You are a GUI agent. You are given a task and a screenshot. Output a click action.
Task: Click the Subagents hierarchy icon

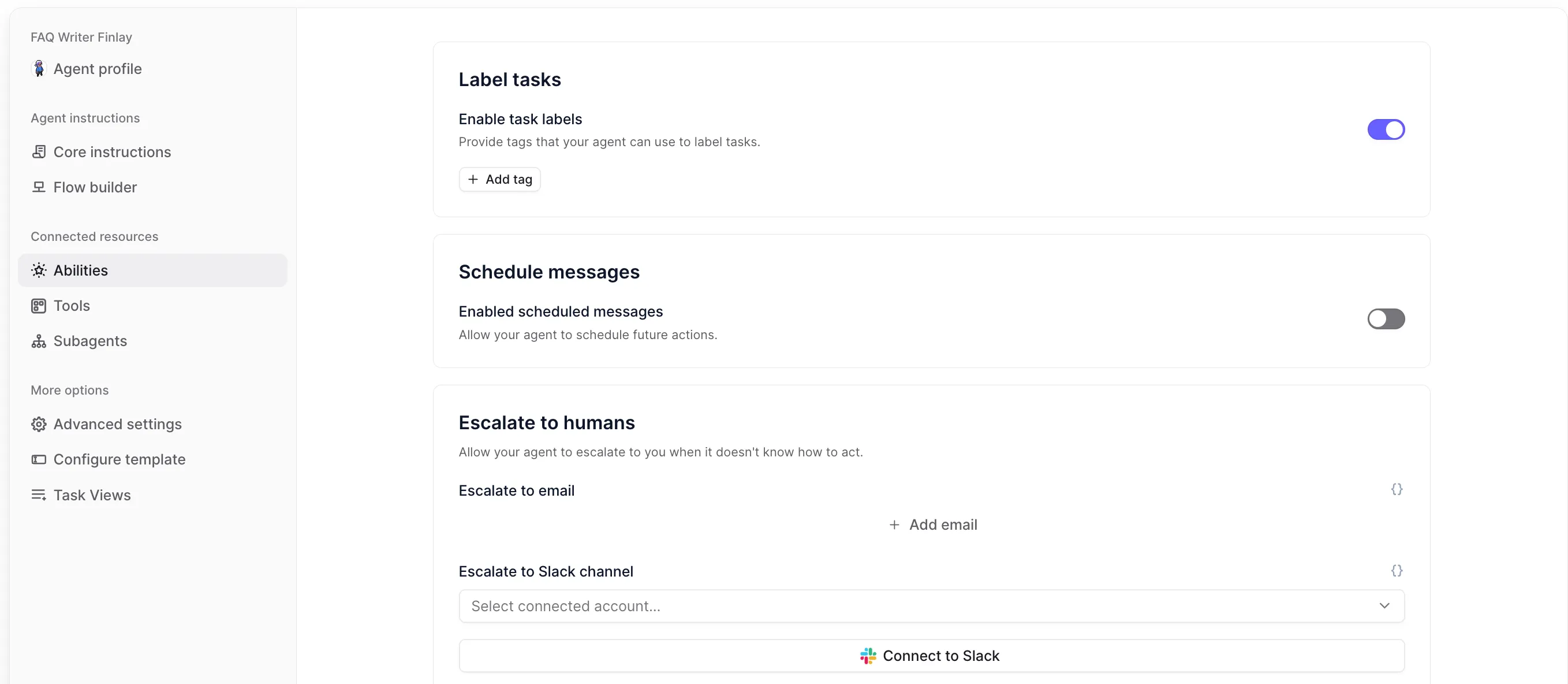pyautogui.click(x=39, y=341)
